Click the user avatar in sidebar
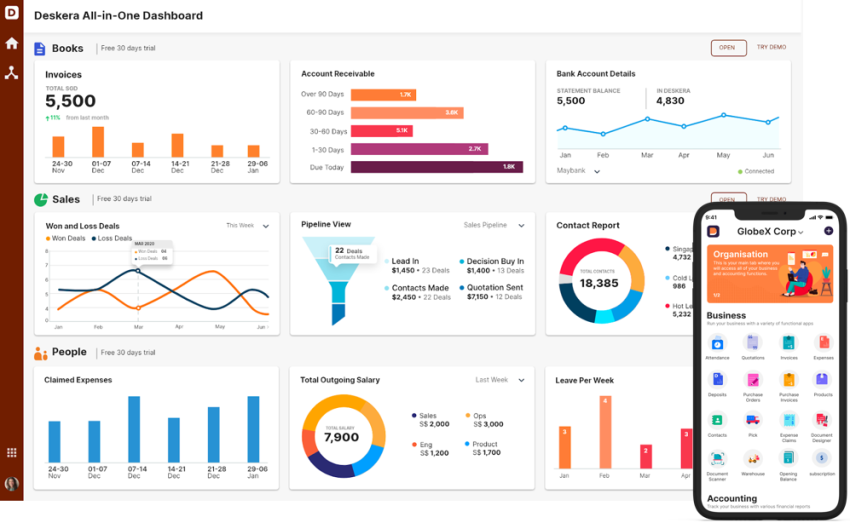The image size is (850, 523). (x=12, y=484)
